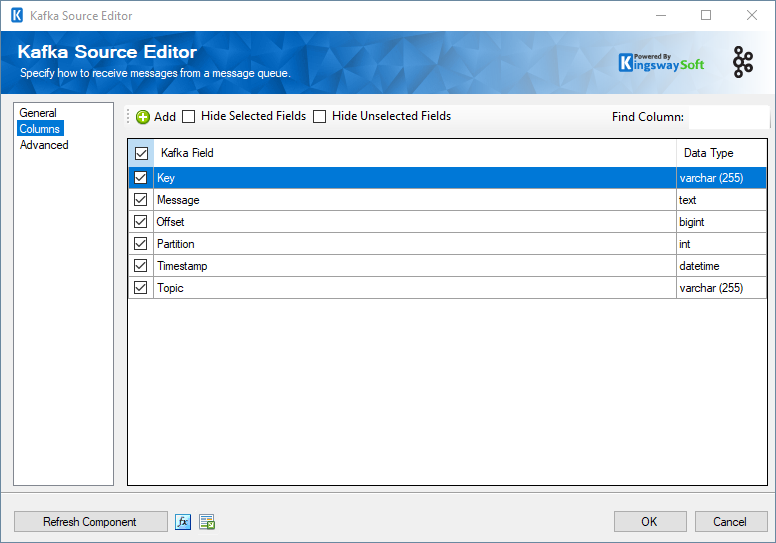Toggle the select-all header checkbox
The image size is (776, 543).
tap(142, 153)
